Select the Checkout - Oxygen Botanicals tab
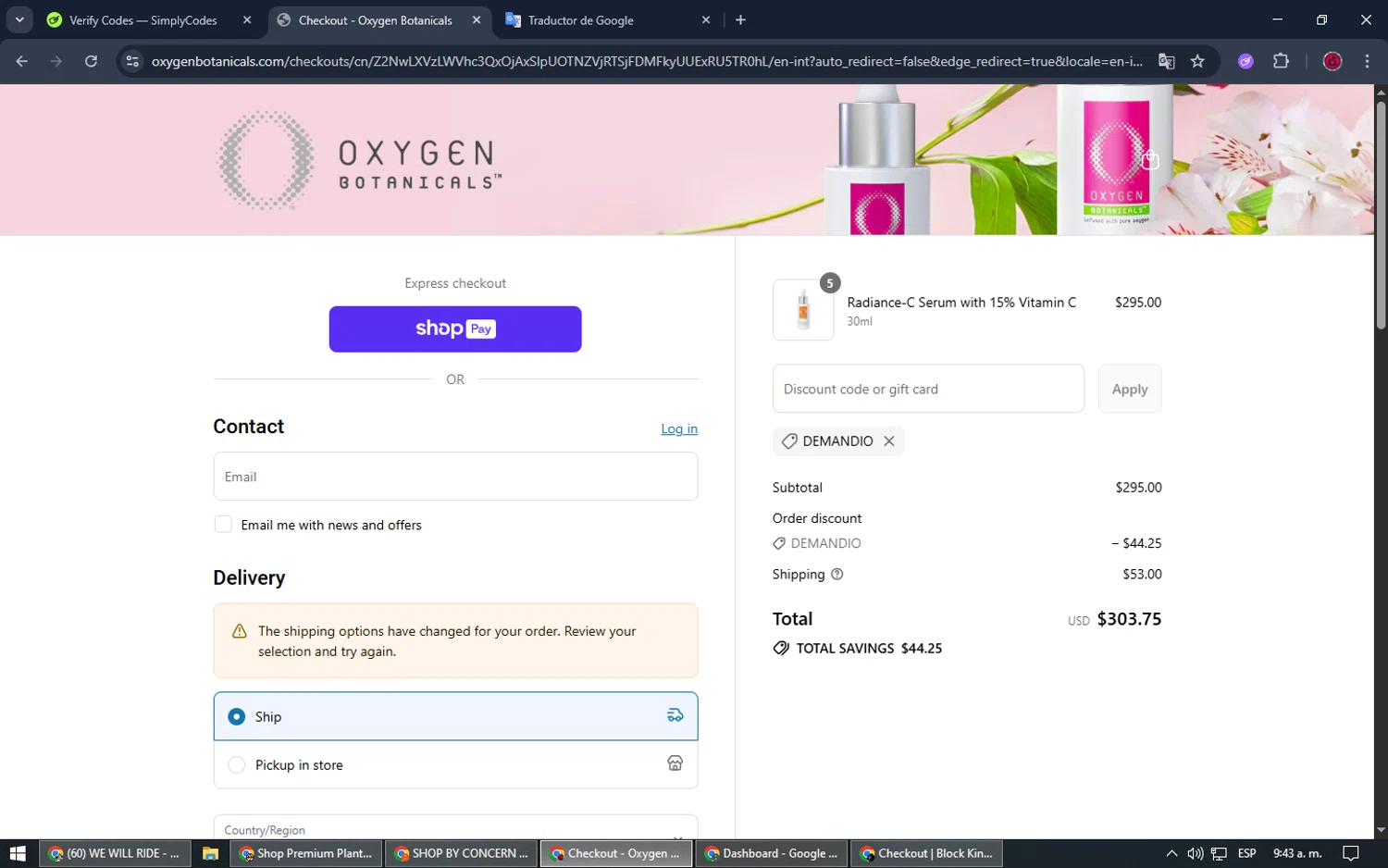 (x=375, y=20)
